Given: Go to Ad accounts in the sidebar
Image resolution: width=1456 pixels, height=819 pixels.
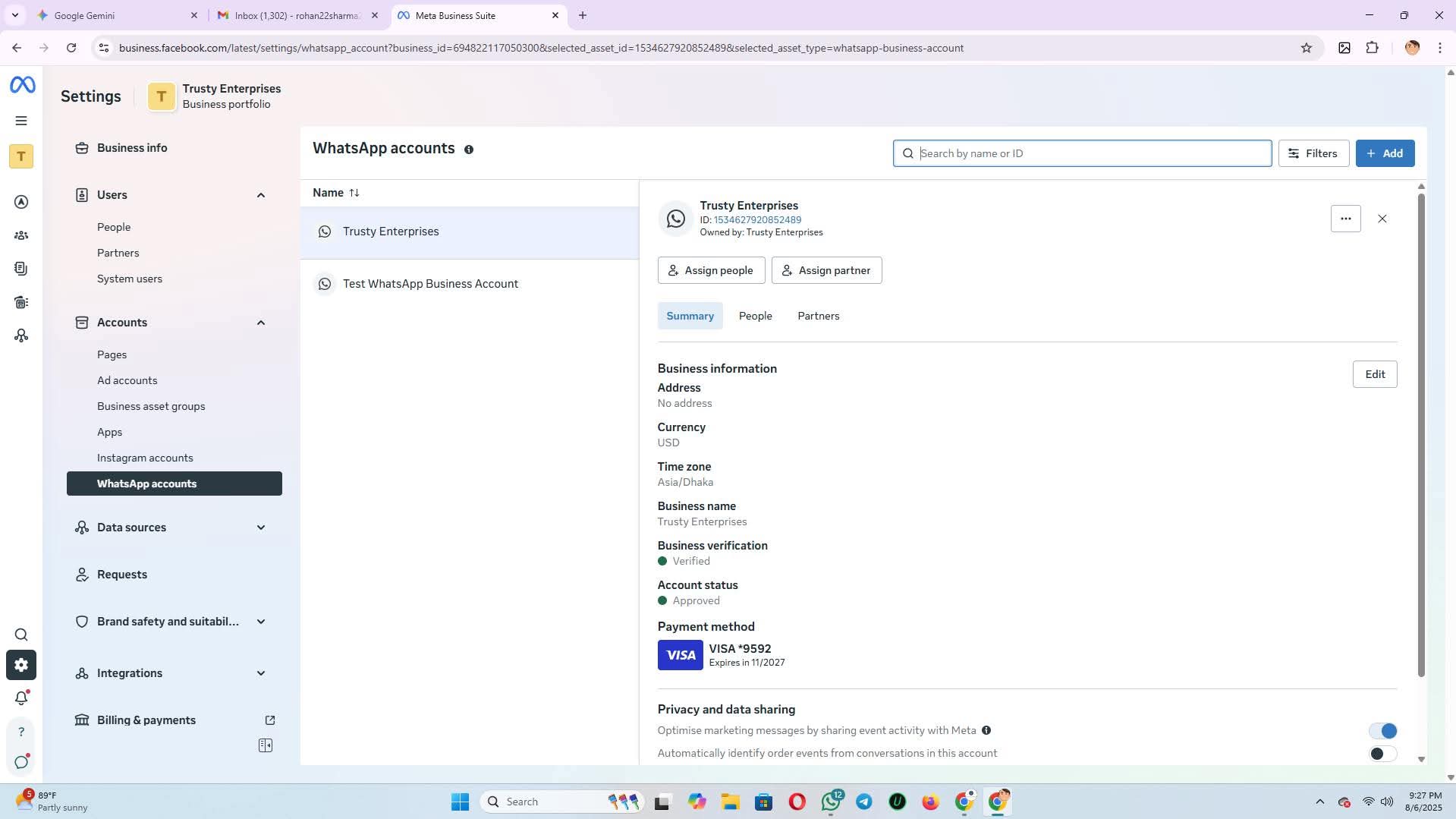Looking at the screenshot, I should pyautogui.click(x=127, y=380).
